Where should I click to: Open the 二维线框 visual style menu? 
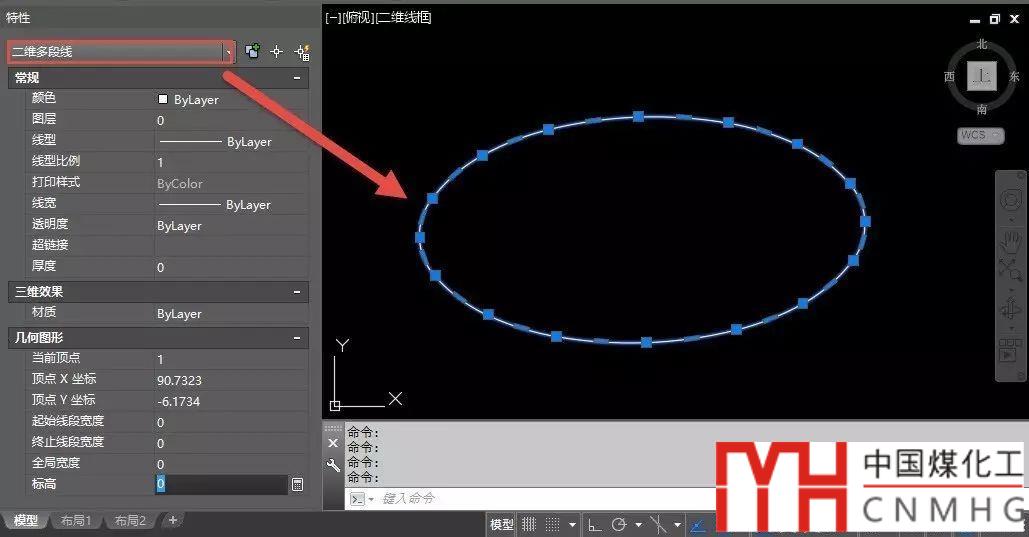coord(403,18)
